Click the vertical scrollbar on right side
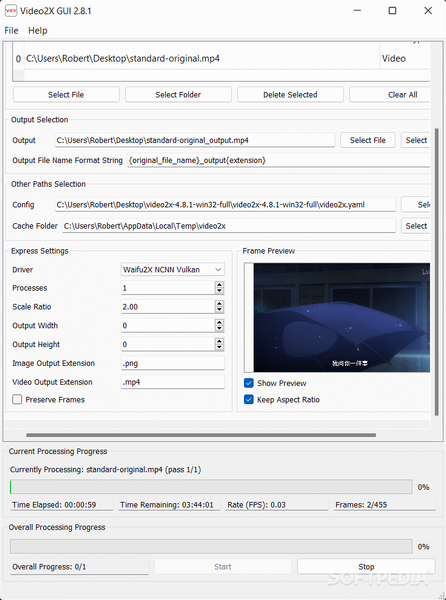446x600 pixels. click(x=437, y=272)
